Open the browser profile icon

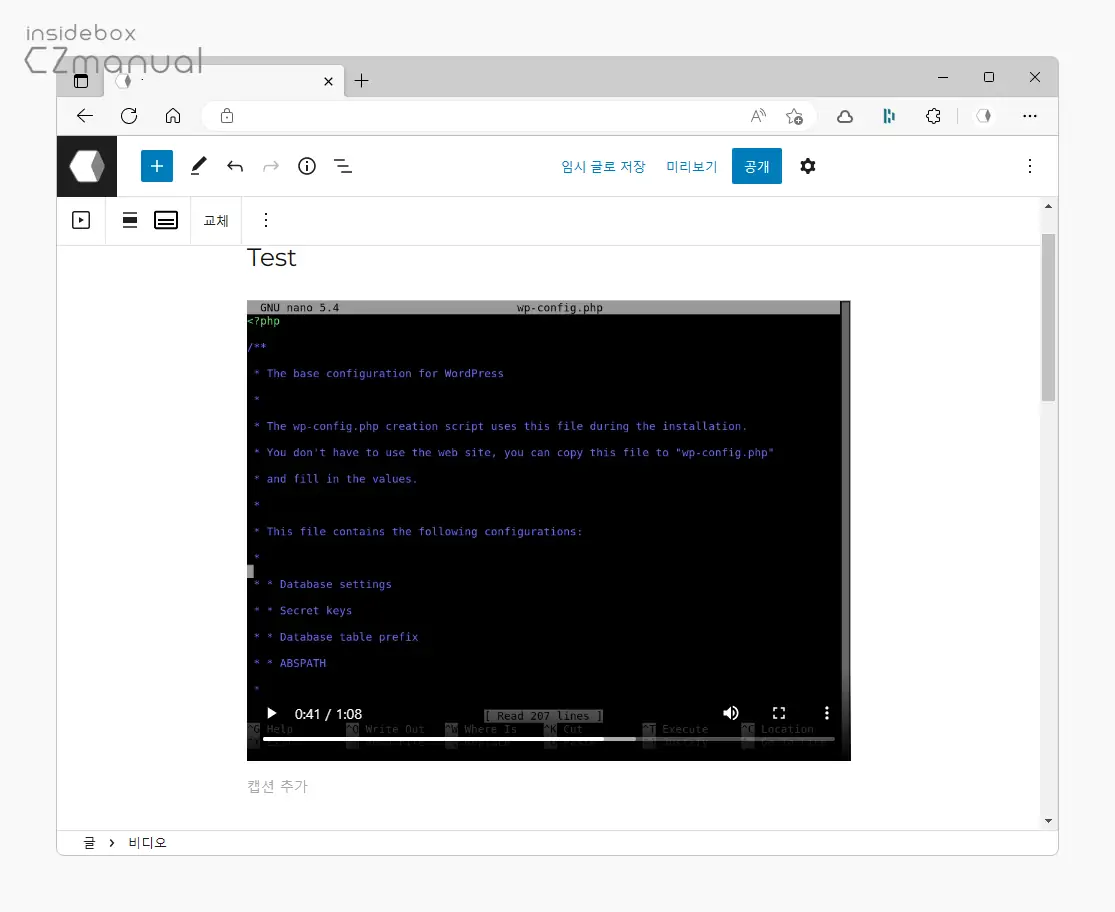(983, 116)
